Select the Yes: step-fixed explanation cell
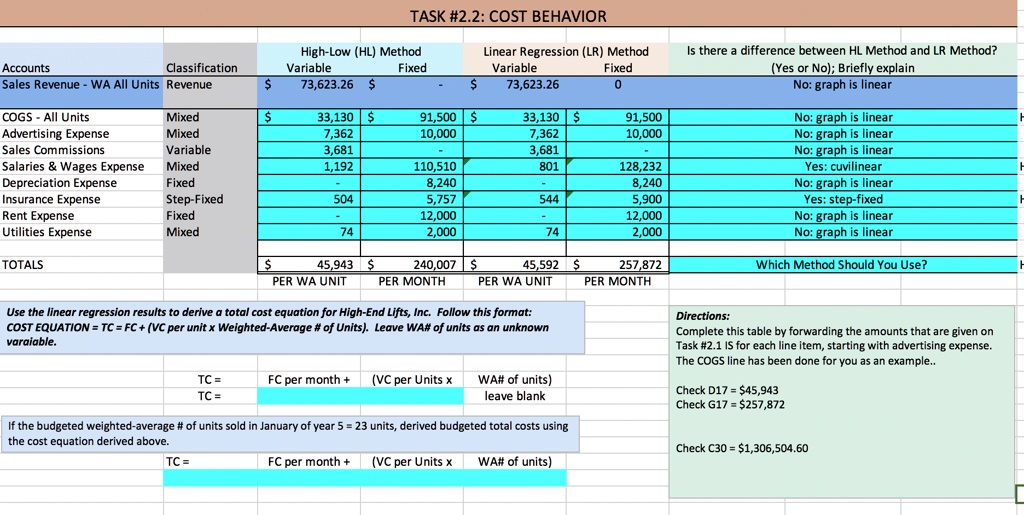This screenshot has height=515, width=1024. pos(842,199)
